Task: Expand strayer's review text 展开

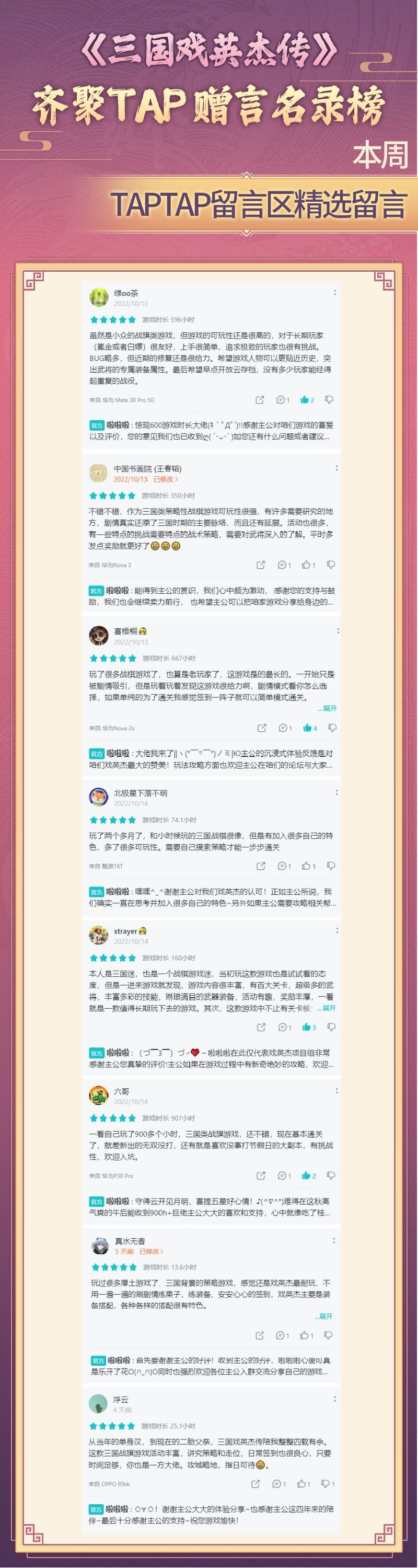Action: point(327,1008)
